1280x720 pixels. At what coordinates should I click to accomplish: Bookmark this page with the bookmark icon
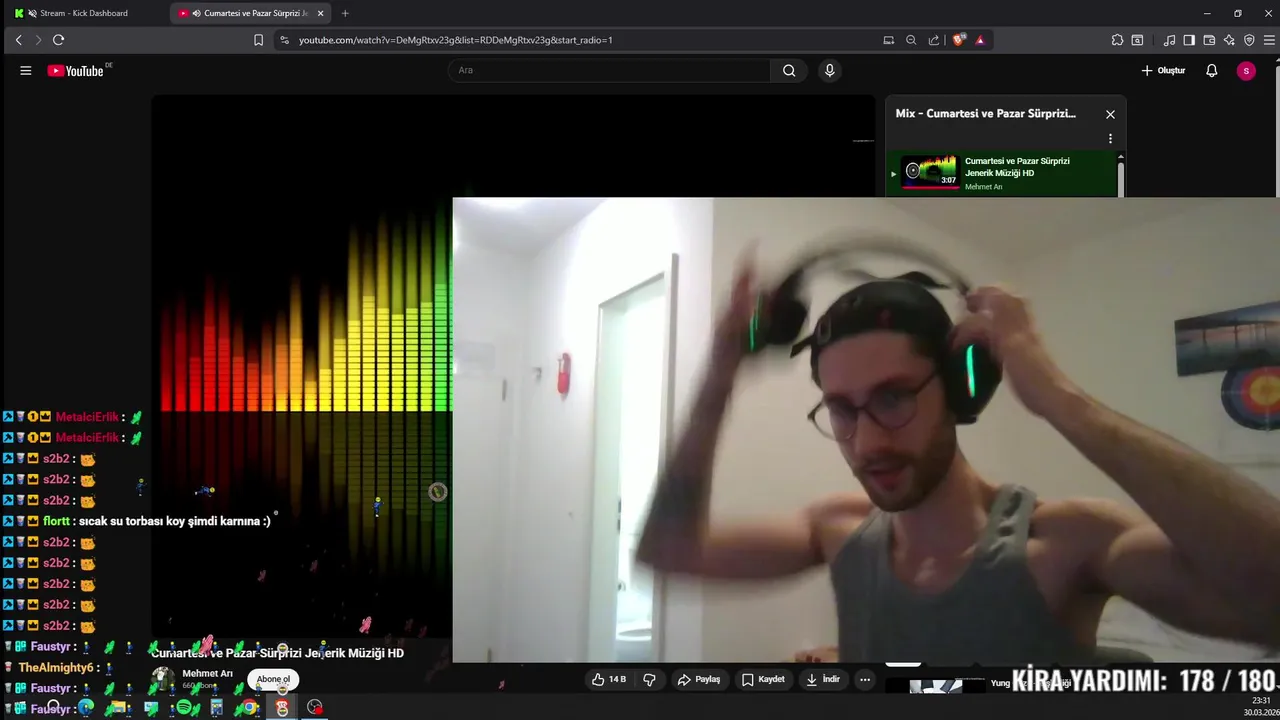[x=258, y=40]
